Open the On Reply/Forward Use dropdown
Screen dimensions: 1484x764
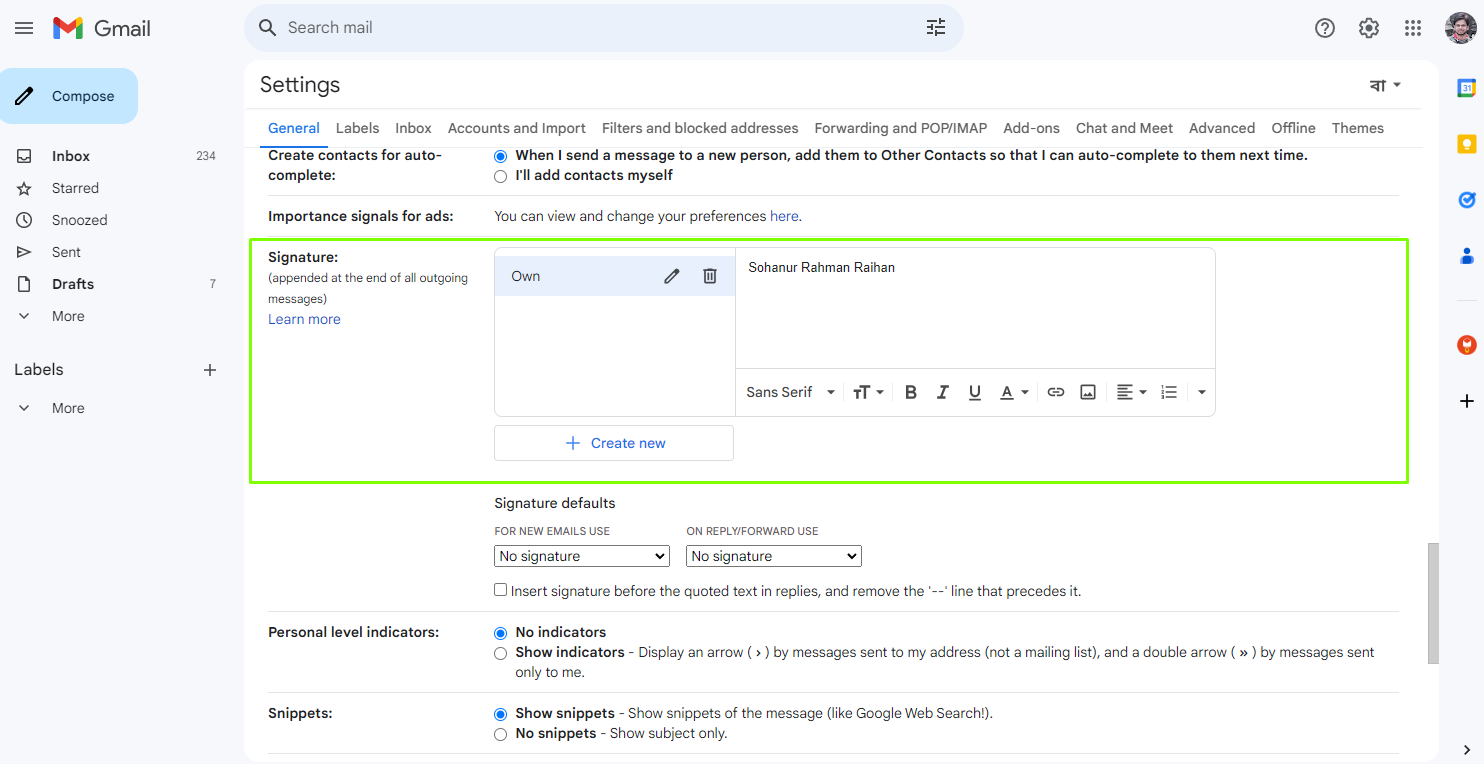click(x=774, y=556)
